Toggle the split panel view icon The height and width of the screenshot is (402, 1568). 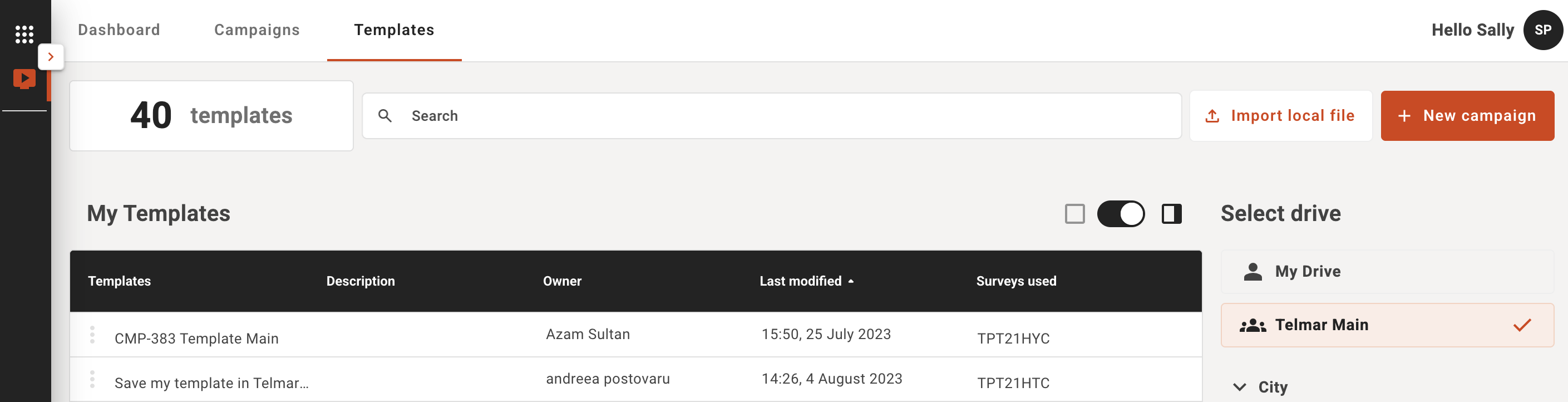click(x=1171, y=214)
